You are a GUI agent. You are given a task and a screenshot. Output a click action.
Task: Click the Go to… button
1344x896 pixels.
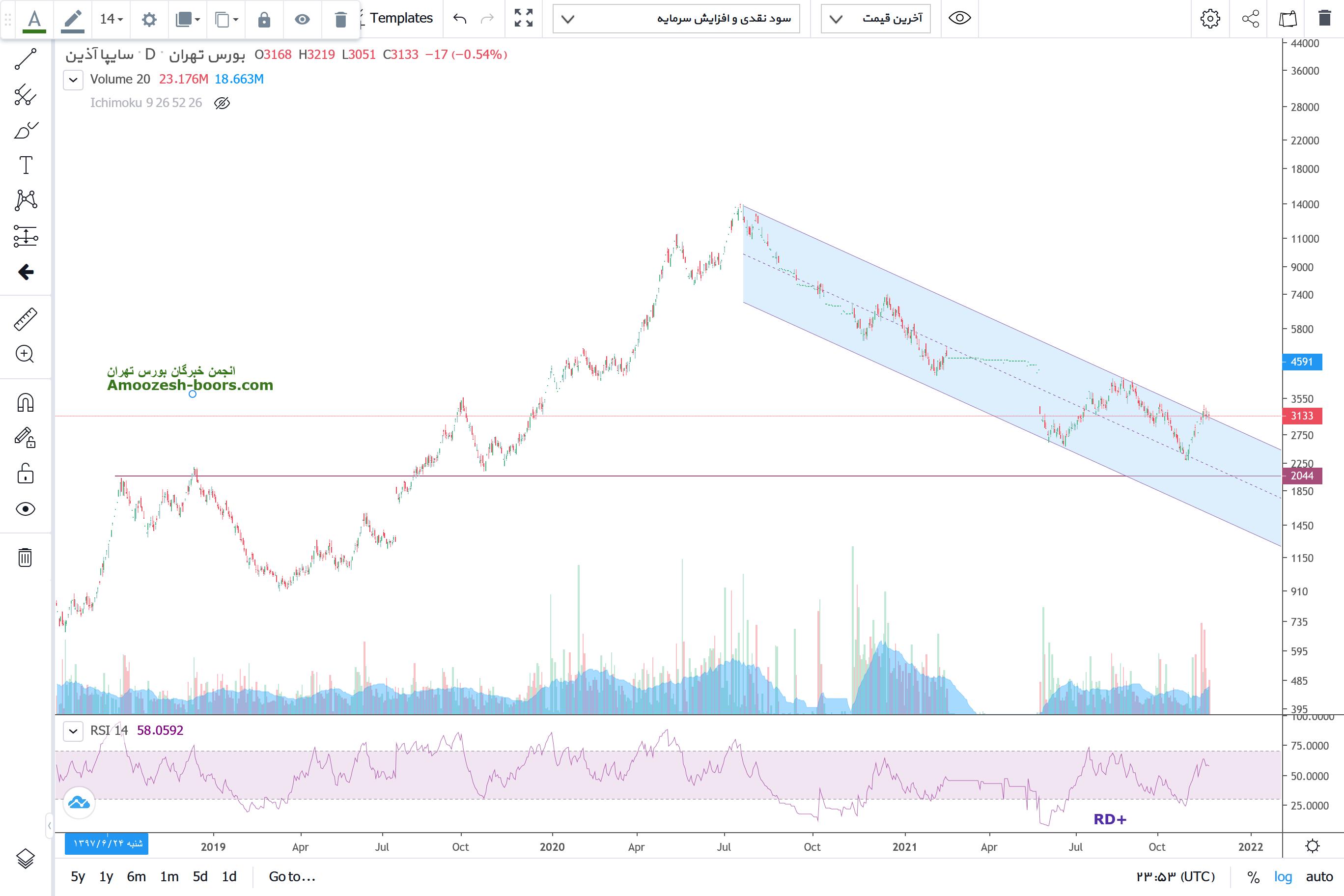(x=292, y=876)
